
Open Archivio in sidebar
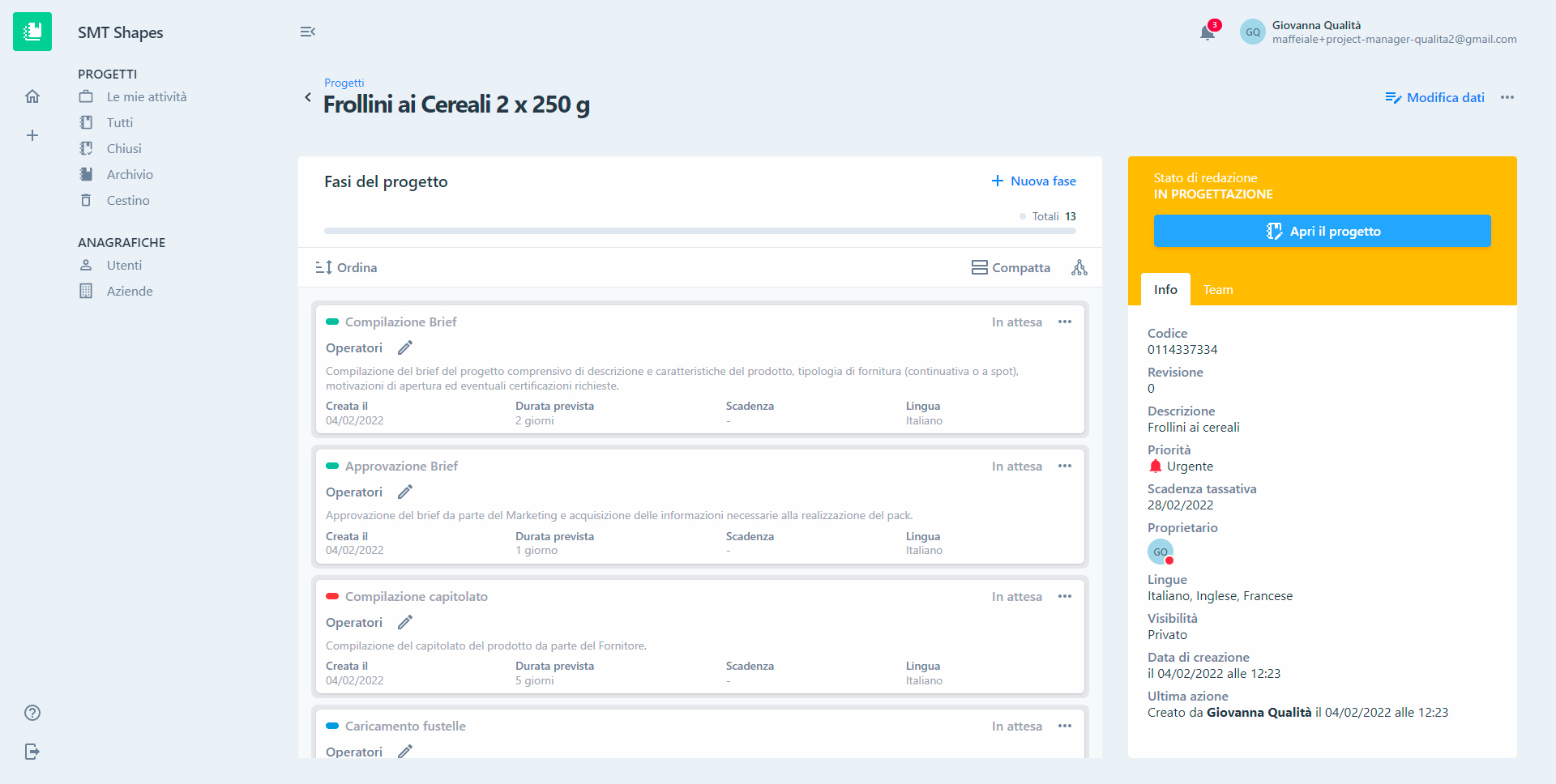[130, 174]
